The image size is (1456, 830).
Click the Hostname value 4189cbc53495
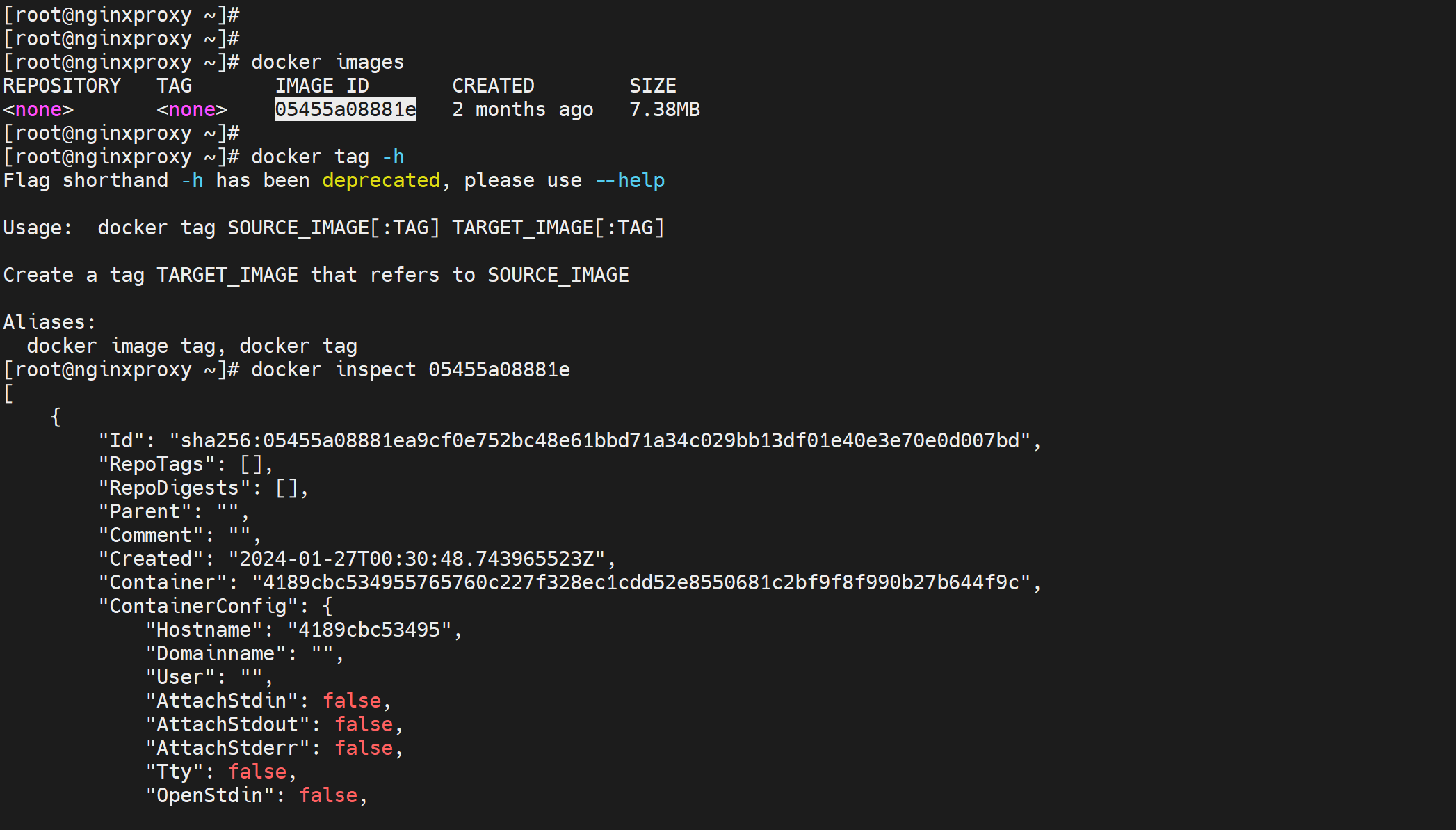[x=369, y=630]
